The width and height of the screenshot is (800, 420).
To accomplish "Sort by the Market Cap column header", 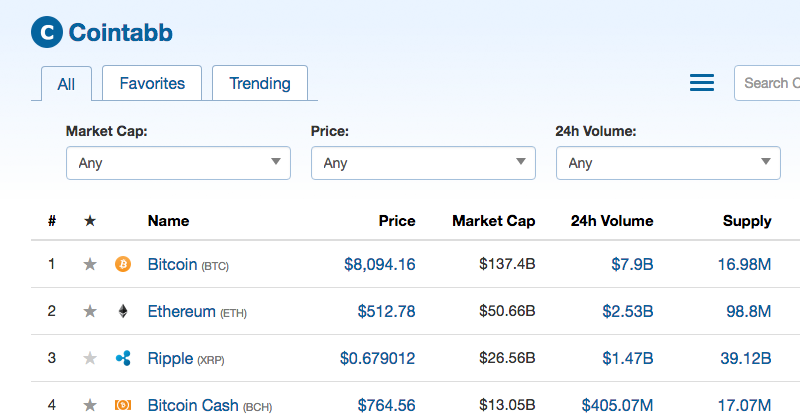I will [x=493, y=221].
